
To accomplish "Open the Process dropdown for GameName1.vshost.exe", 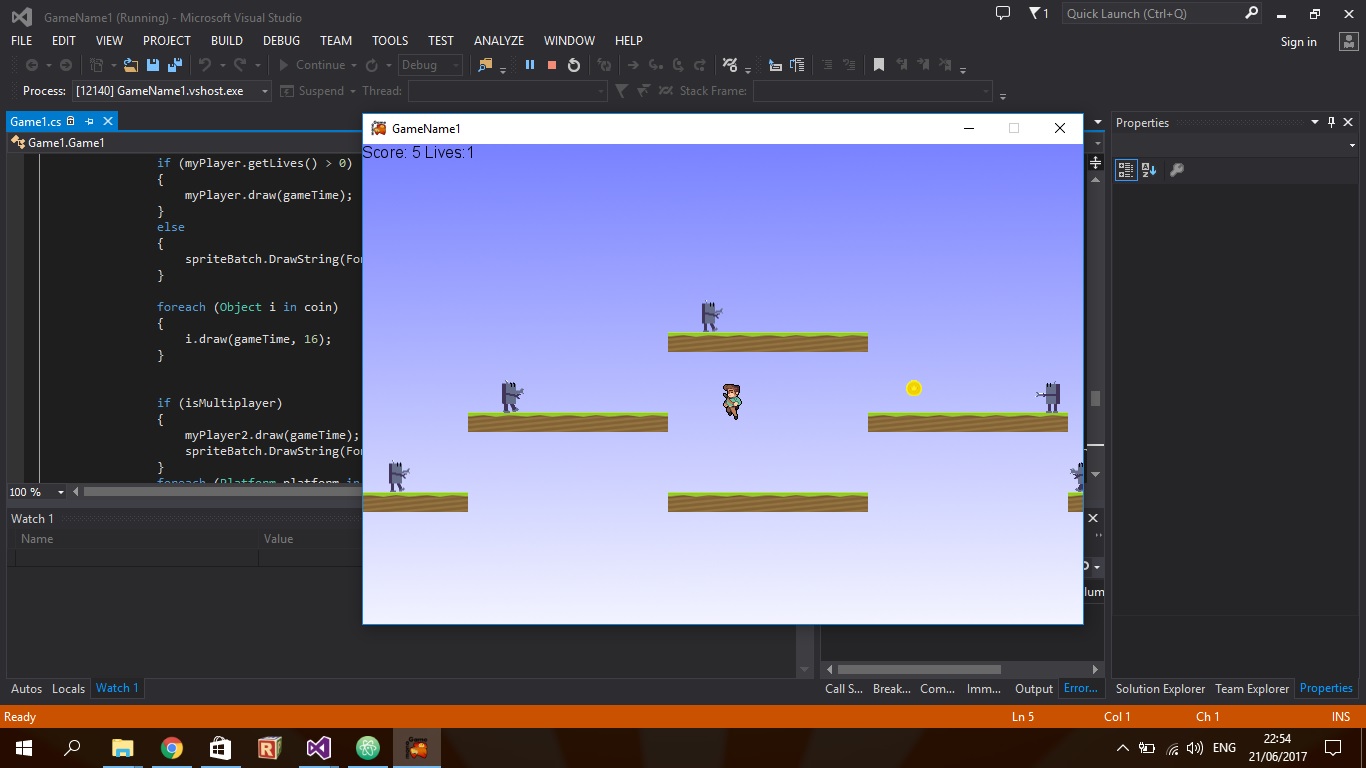I will click(265, 91).
